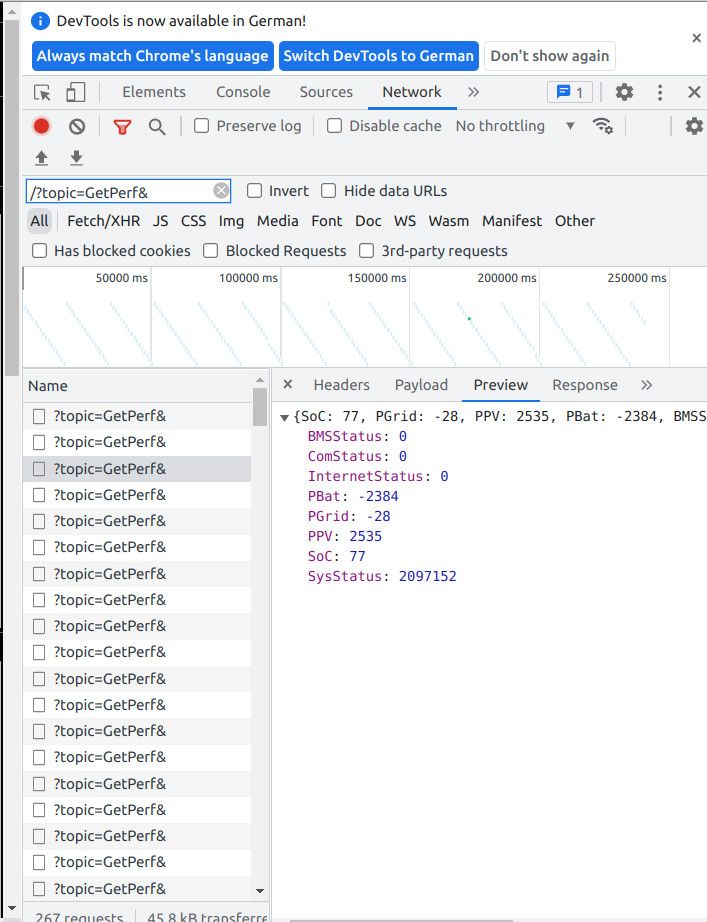Open network search with magnifier icon
This screenshot has height=922, width=707.
pyautogui.click(x=156, y=126)
